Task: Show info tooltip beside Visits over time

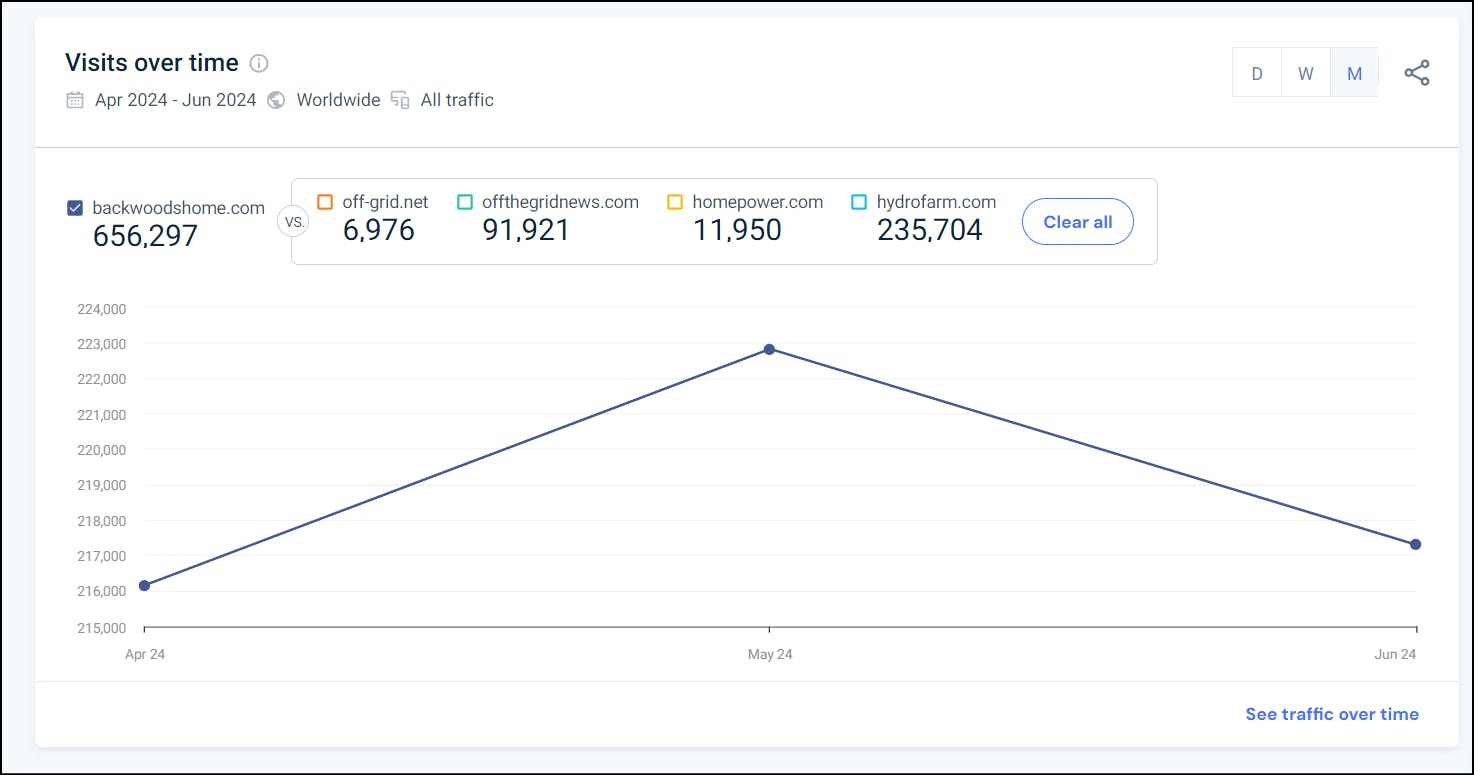Action: tap(259, 64)
